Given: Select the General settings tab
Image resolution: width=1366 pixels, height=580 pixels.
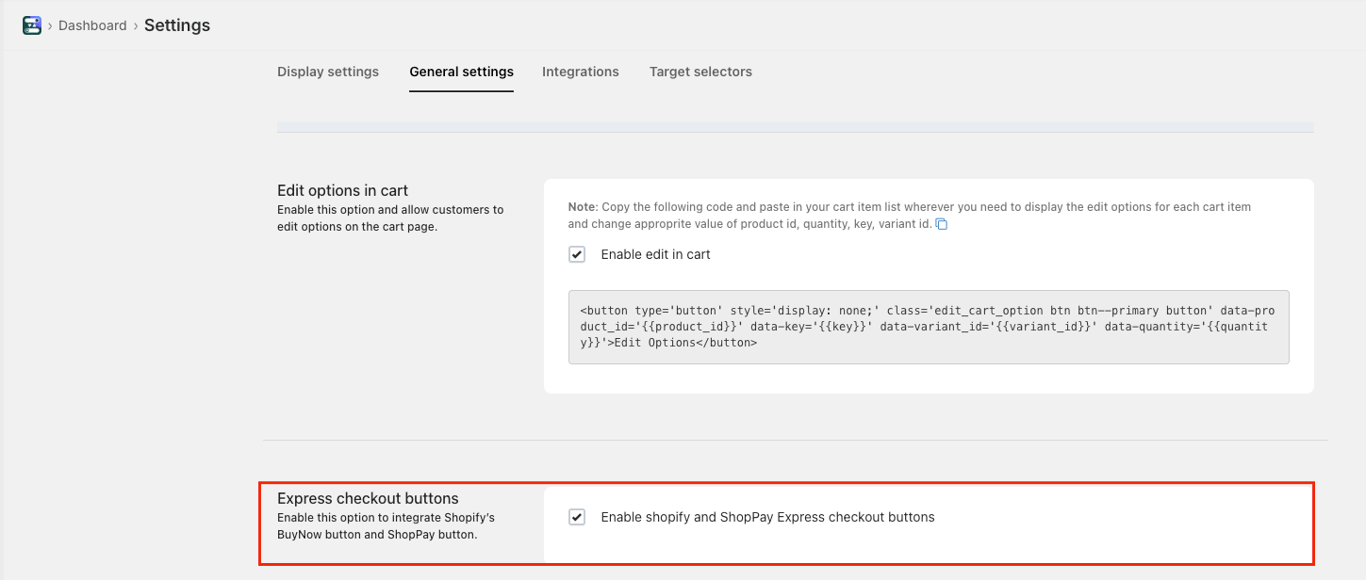Looking at the screenshot, I should tap(461, 72).
